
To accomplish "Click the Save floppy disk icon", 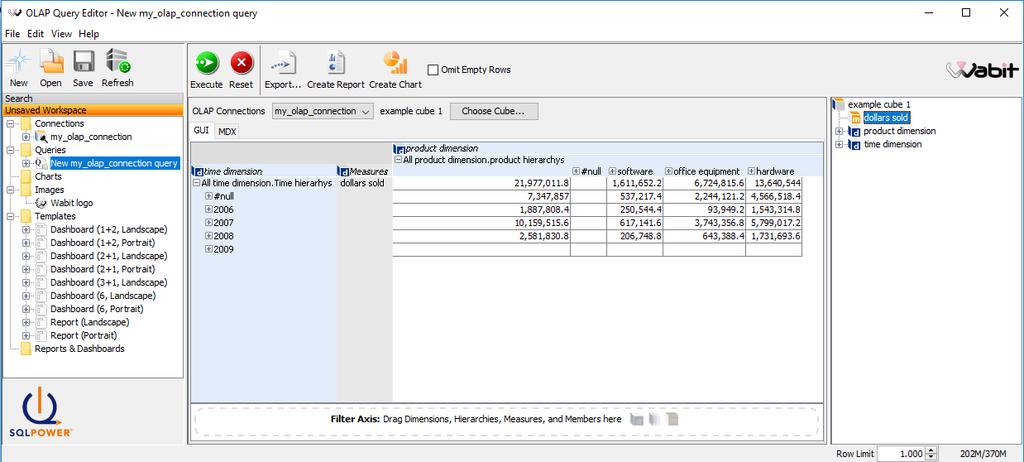I will point(84,62).
